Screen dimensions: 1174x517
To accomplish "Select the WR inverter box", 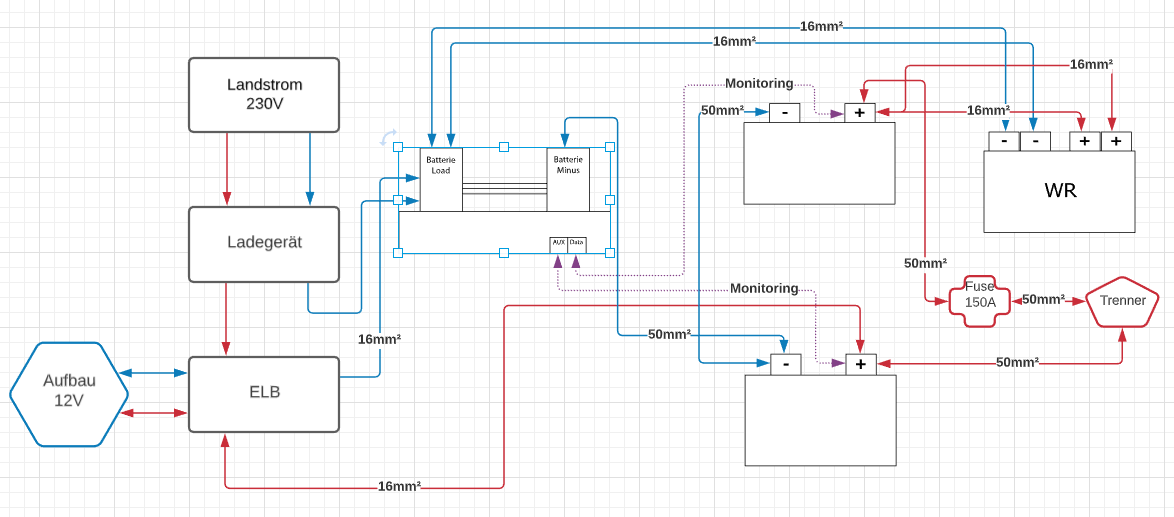I will 1060,191.
